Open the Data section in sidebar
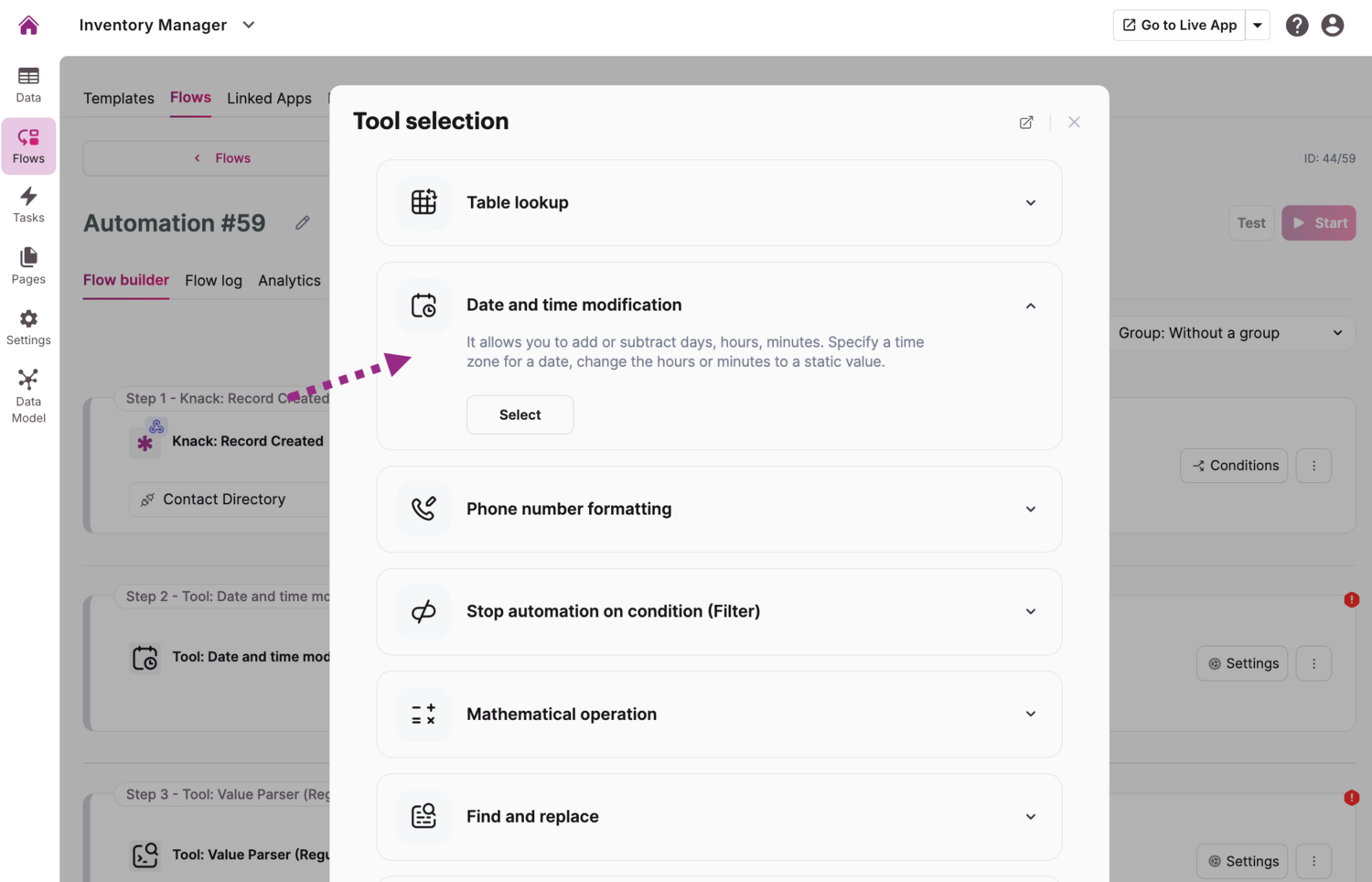This screenshot has width=1372, height=882. pos(28,84)
